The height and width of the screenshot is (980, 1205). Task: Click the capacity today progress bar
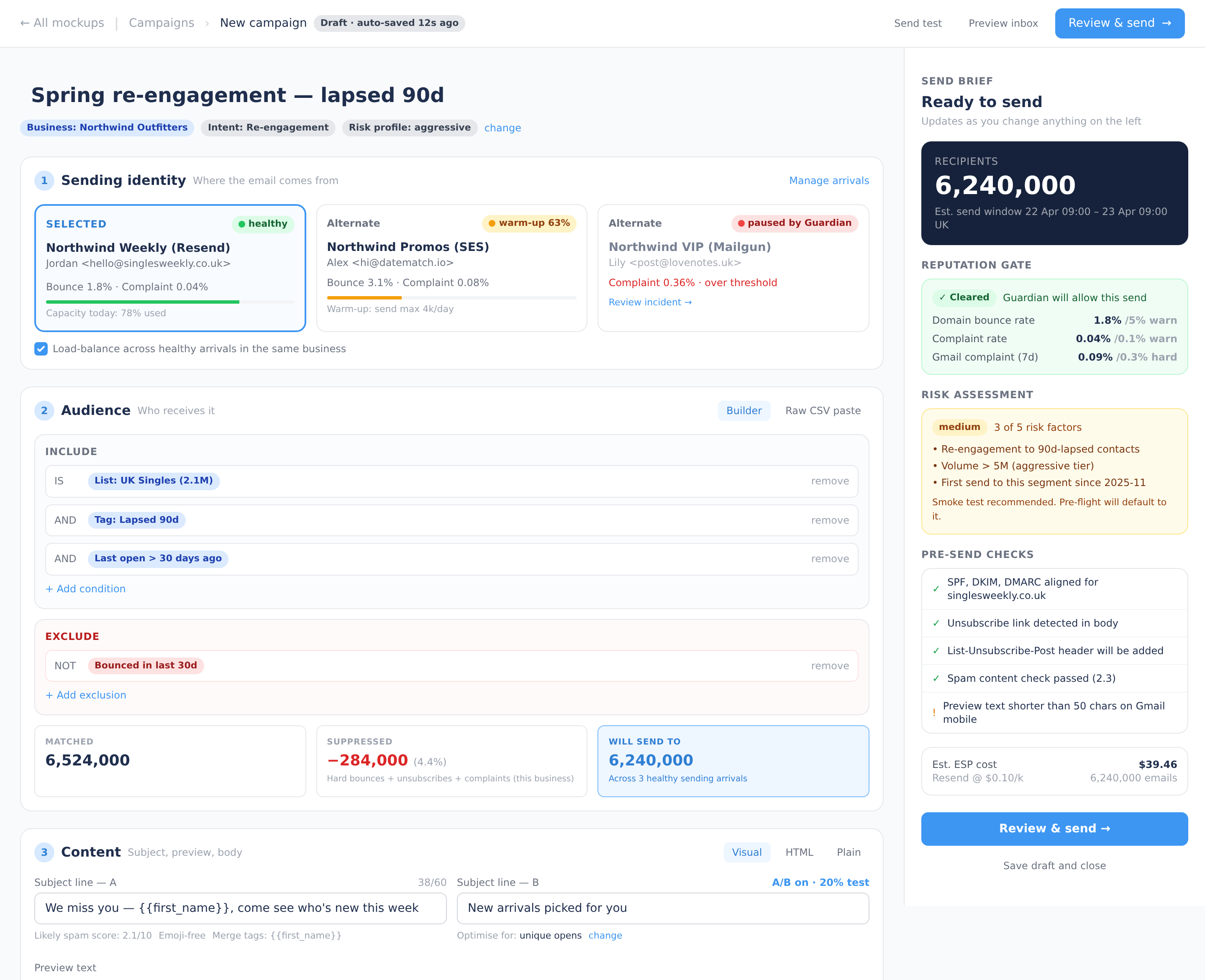point(170,302)
